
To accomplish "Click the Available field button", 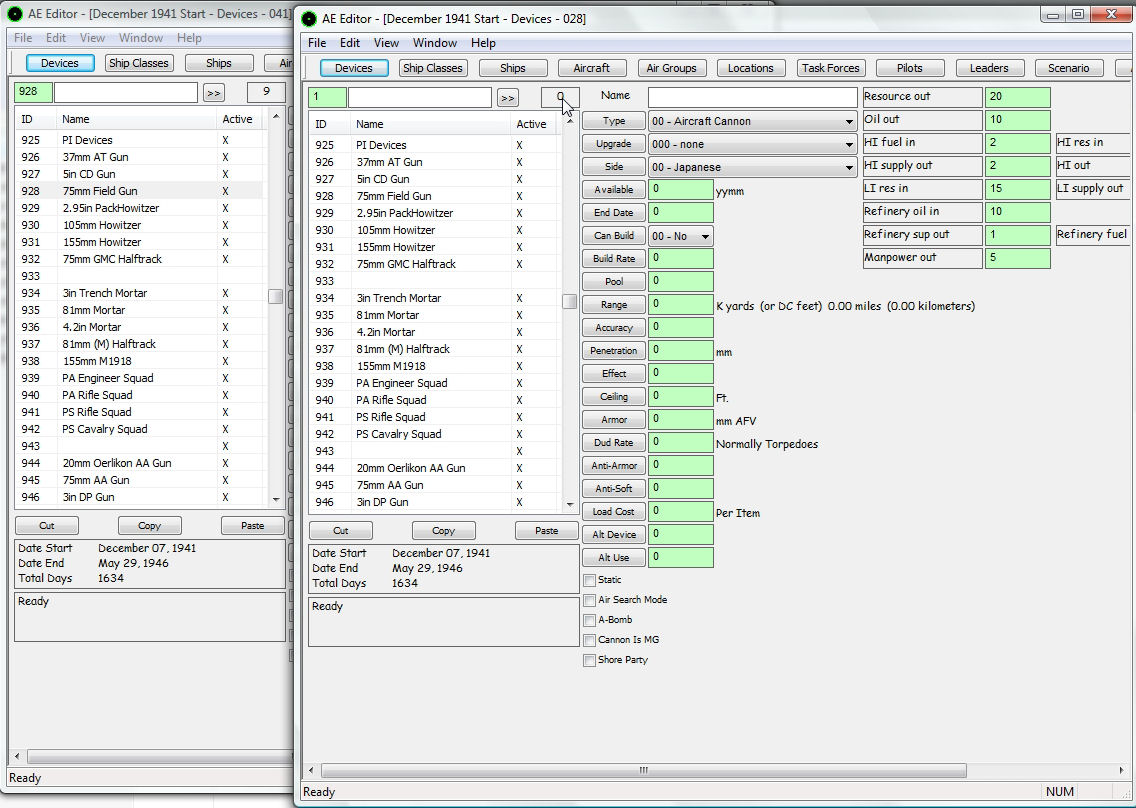I will (x=614, y=190).
